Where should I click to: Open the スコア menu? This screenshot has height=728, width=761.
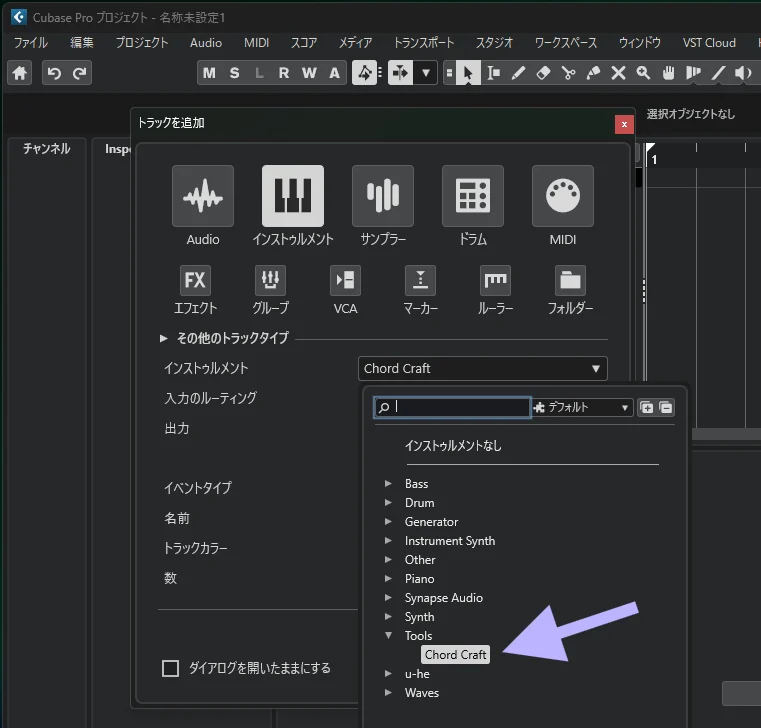tap(304, 43)
